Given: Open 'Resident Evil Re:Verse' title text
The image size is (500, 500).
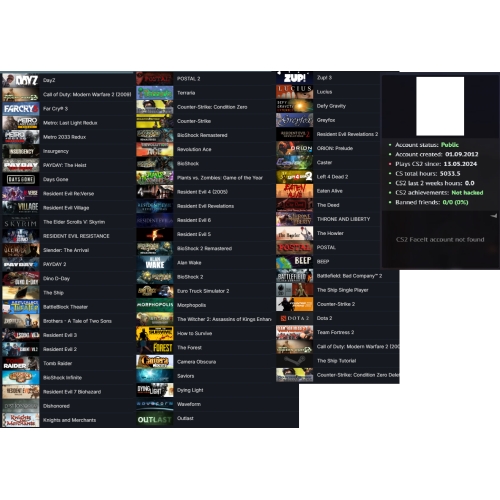Looking at the screenshot, I should pos(68,194).
